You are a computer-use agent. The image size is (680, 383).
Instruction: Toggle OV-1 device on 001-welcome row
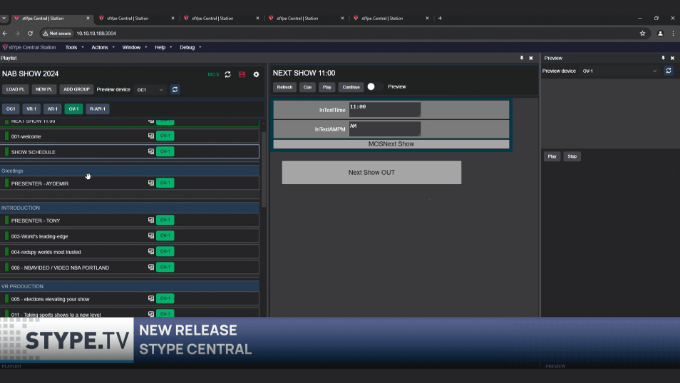[x=165, y=136]
